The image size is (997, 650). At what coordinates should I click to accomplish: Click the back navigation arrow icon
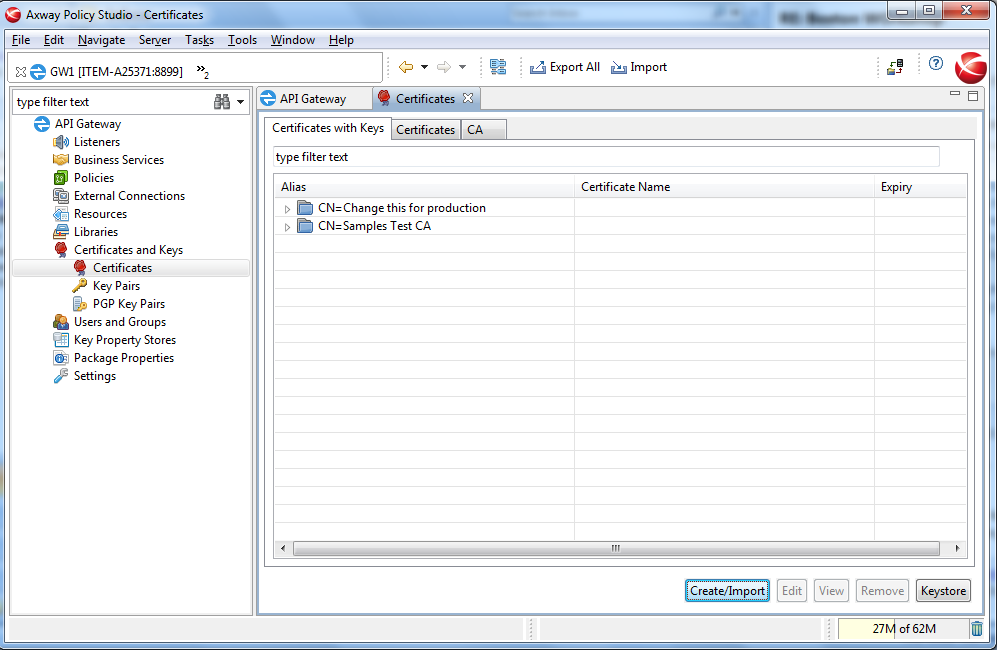(406, 67)
